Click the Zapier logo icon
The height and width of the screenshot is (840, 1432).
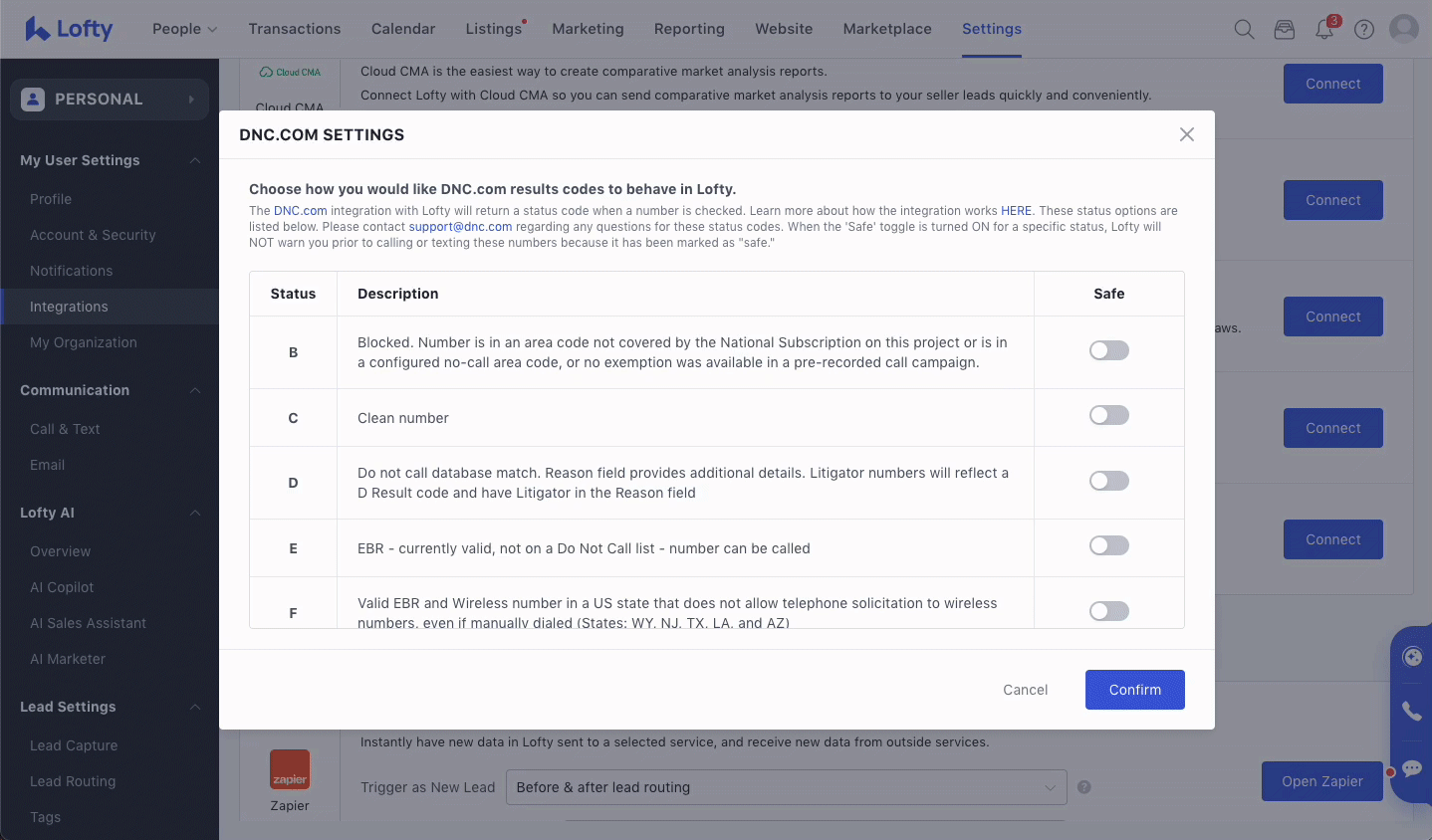290,769
